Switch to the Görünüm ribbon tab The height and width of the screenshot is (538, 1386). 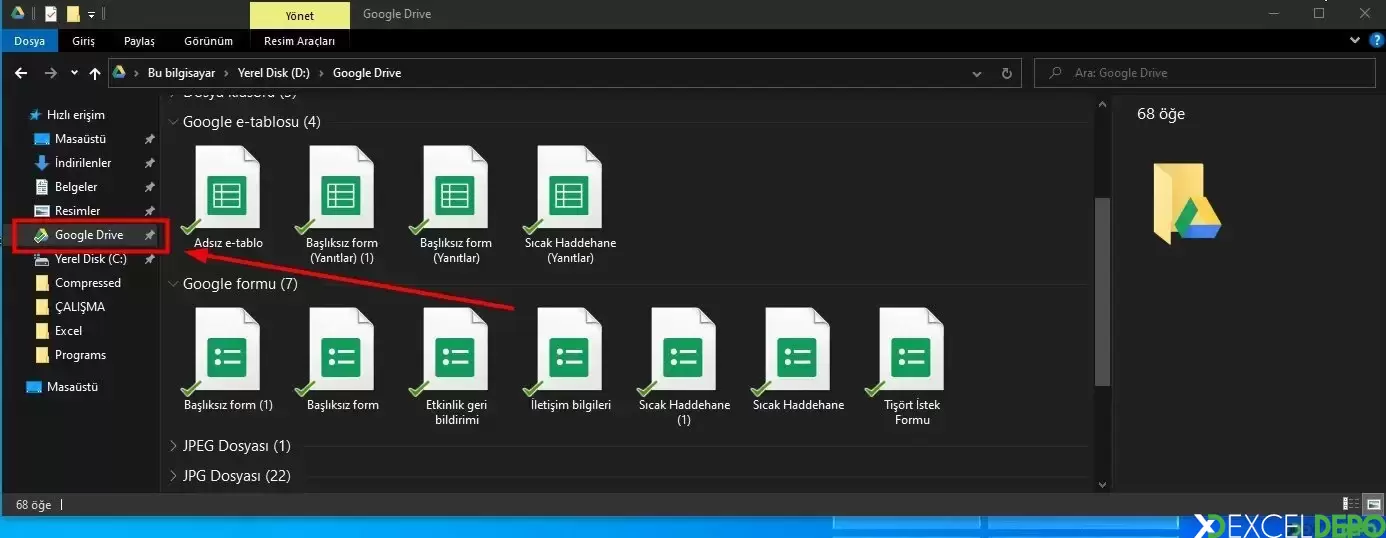209,41
